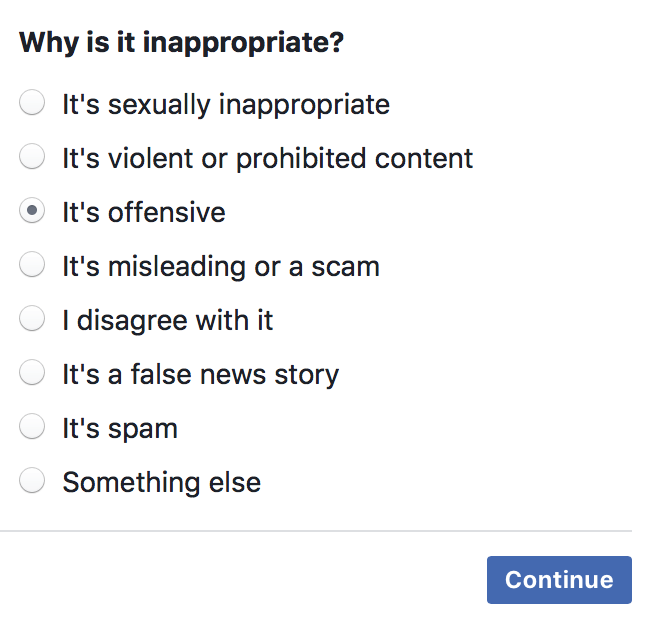Viewport: 650px width, 626px height.
Task: Click the empty footer area left of Continue
Action: [x=240, y=580]
